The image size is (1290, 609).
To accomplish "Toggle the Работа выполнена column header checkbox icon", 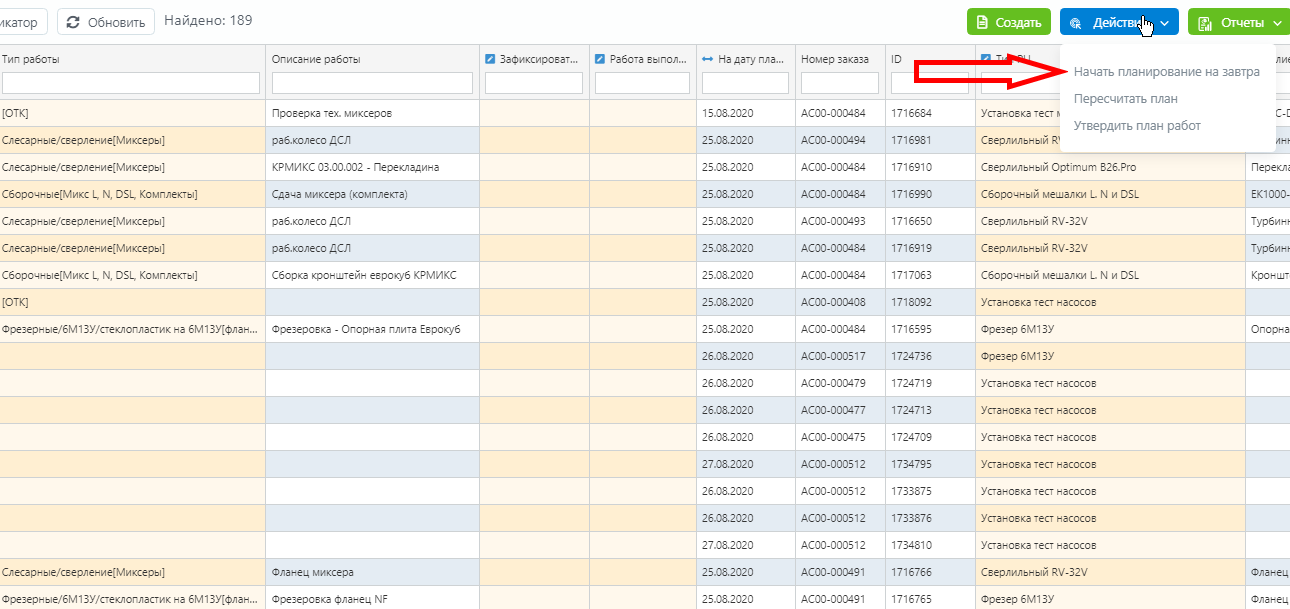I will click(x=600, y=59).
